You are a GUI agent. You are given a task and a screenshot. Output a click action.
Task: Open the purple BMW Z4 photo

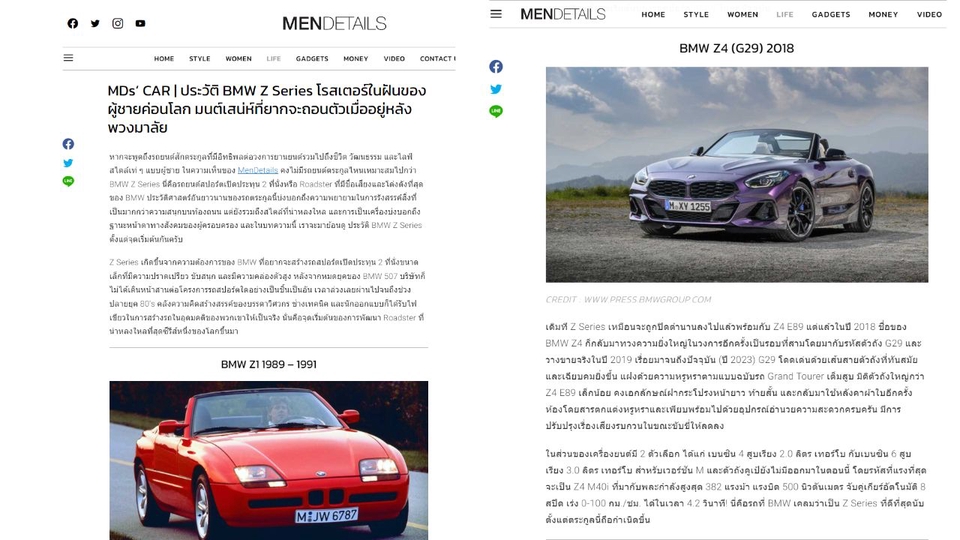tap(737, 174)
